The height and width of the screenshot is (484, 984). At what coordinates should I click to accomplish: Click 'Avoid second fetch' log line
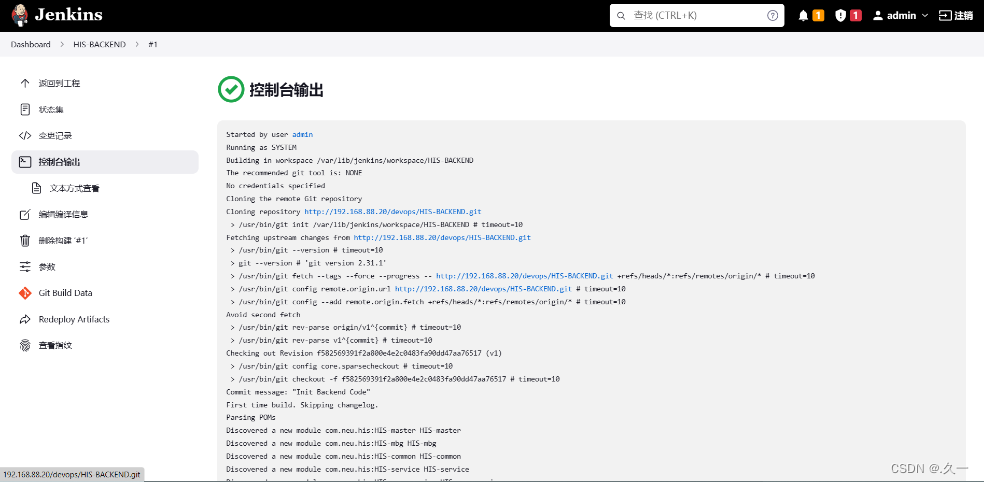click(263, 315)
